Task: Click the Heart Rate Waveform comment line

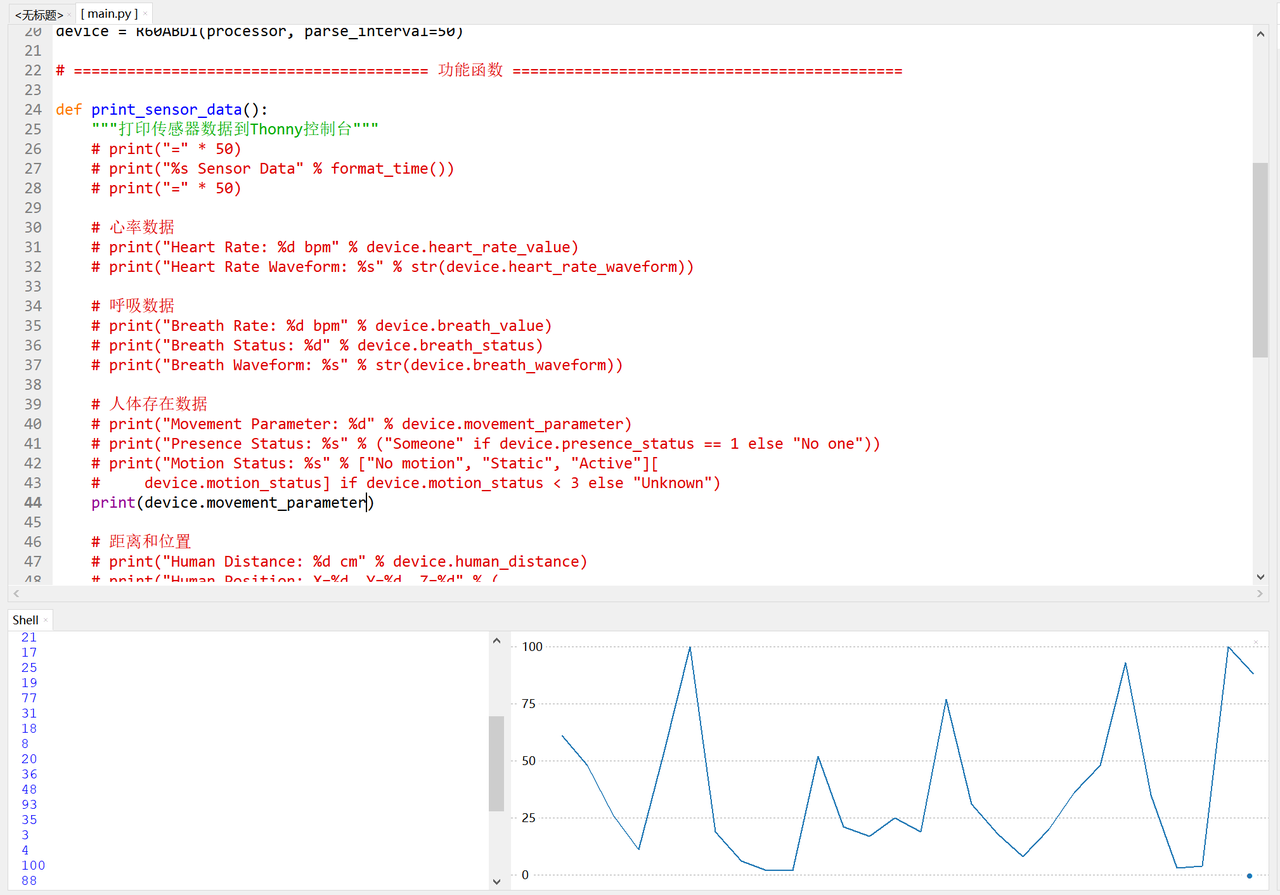Action: tap(392, 266)
